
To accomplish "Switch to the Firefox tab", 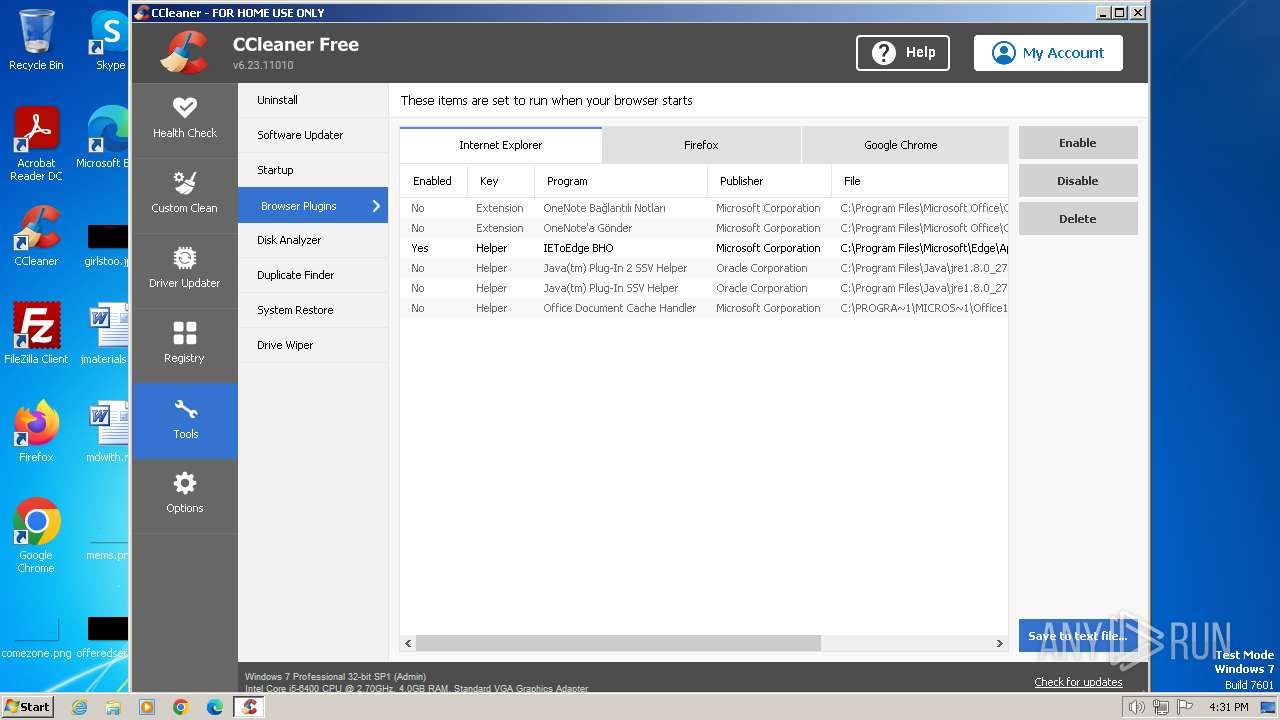I will tap(701, 145).
